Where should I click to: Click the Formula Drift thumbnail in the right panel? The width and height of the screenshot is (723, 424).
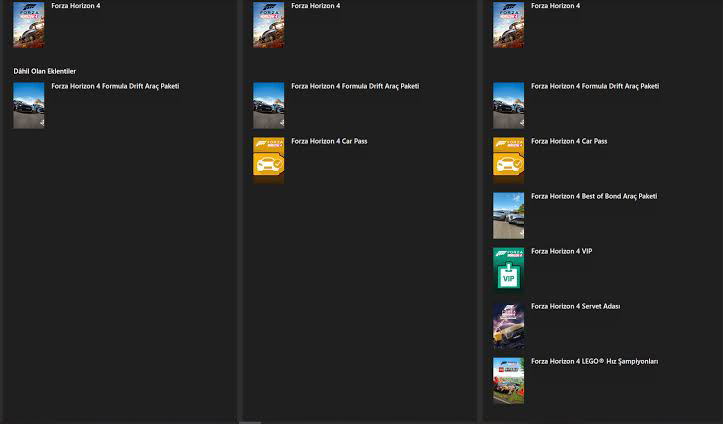click(508, 104)
